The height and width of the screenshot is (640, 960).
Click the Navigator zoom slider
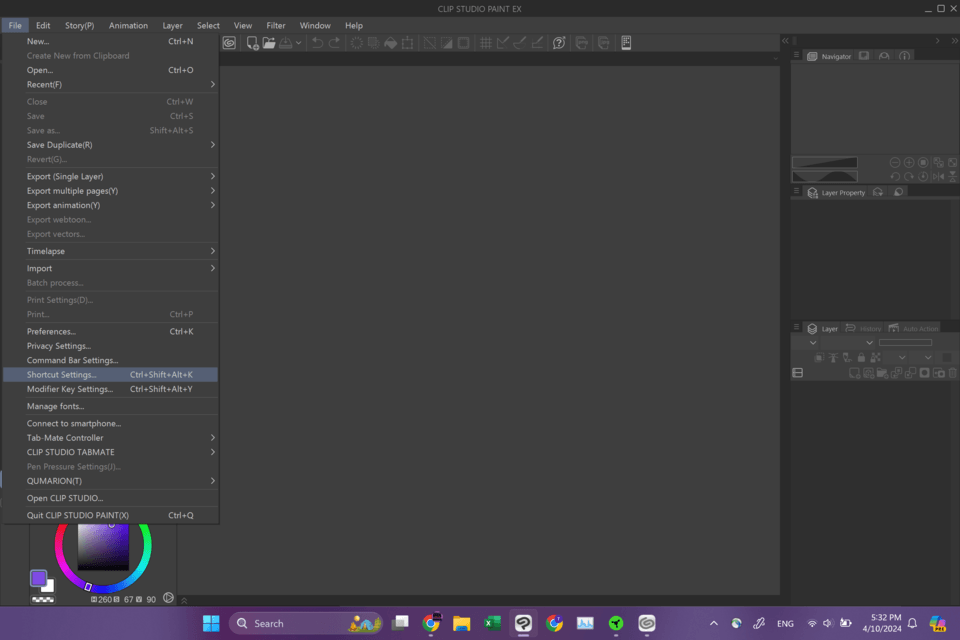tap(825, 162)
